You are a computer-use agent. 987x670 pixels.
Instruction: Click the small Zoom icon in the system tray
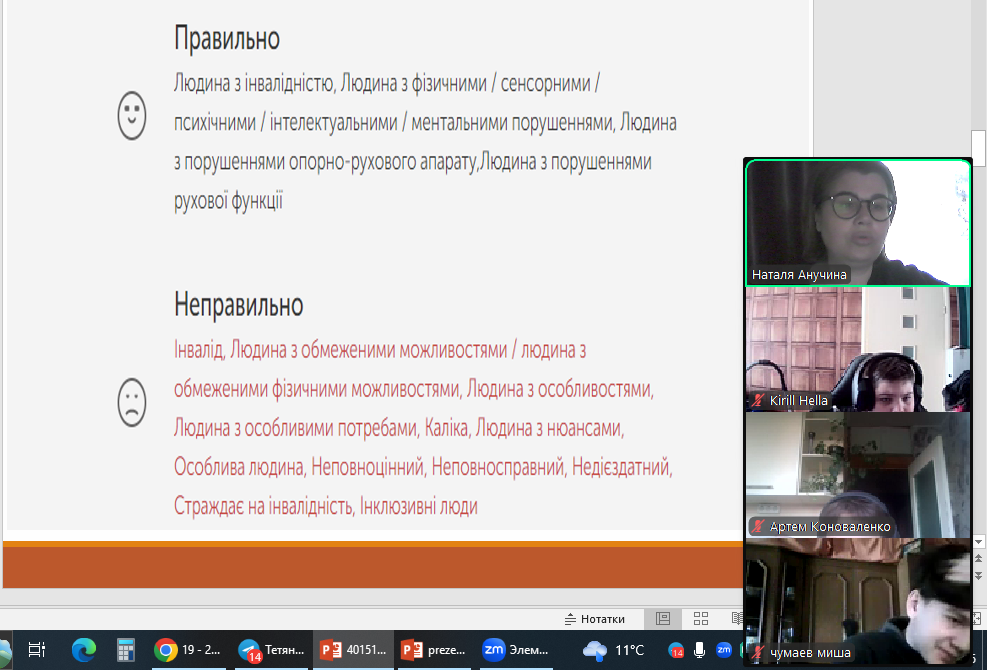click(724, 650)
